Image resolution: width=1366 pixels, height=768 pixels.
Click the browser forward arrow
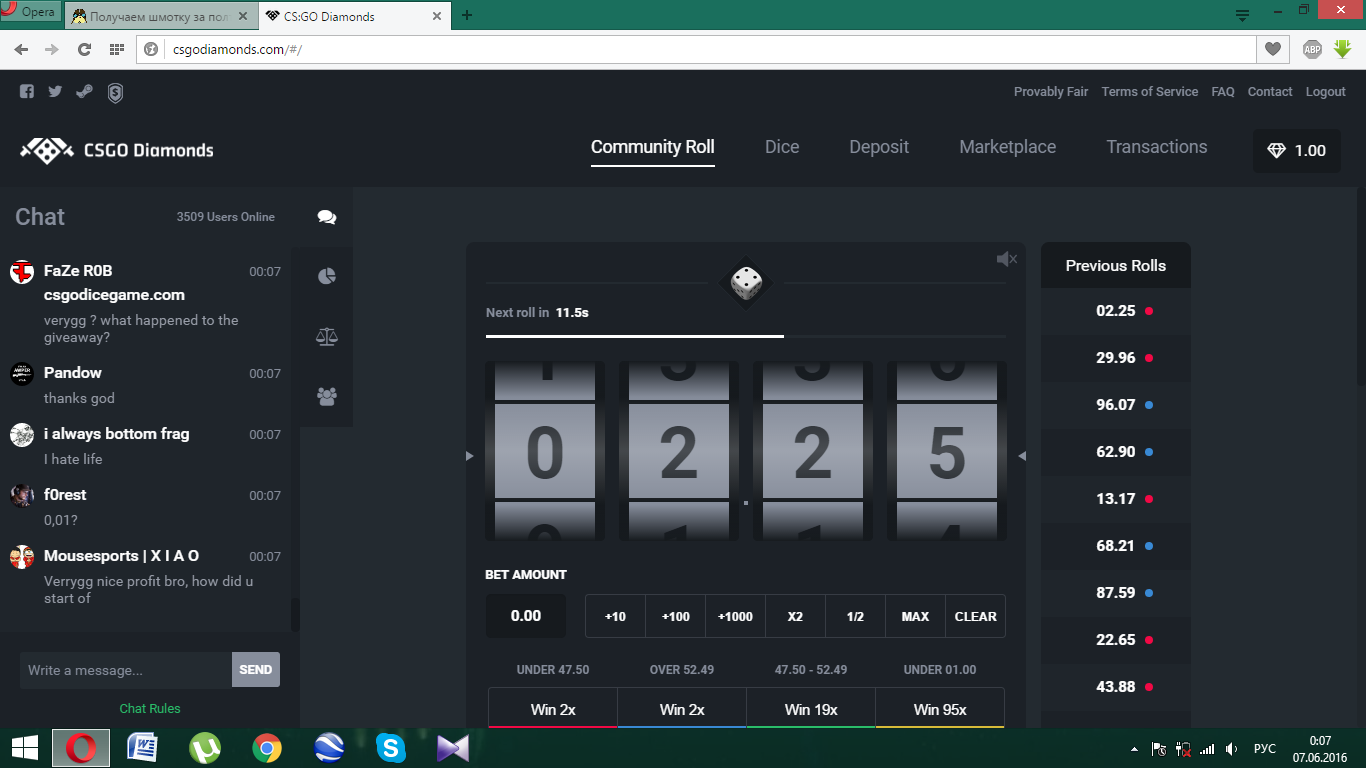pyautogui.click(x=52, y=49)
